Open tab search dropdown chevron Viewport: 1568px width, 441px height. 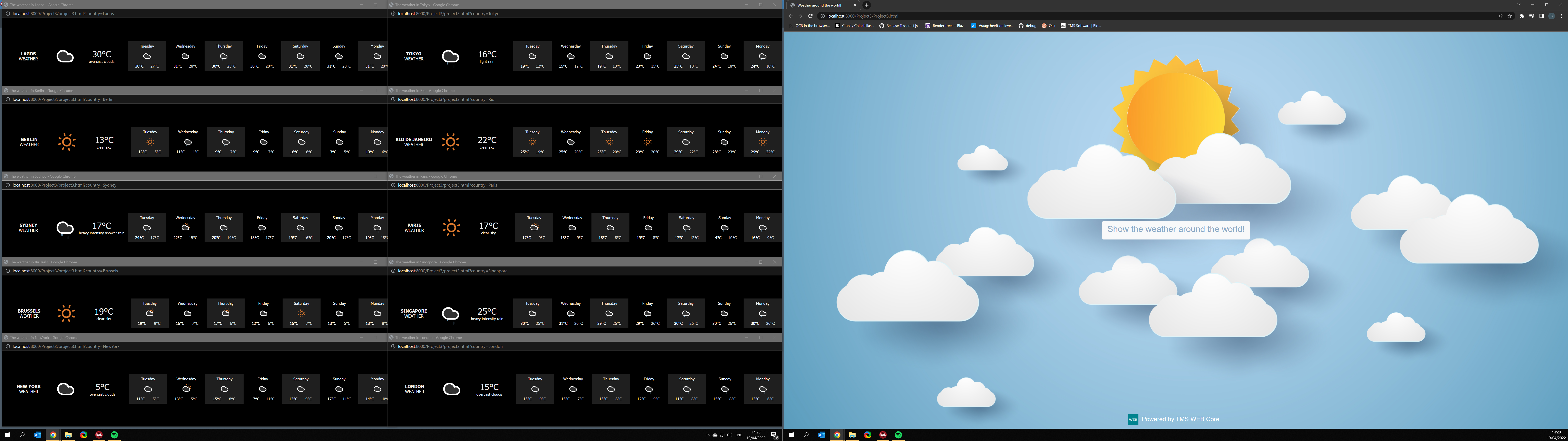click(x=1519, y=4)
